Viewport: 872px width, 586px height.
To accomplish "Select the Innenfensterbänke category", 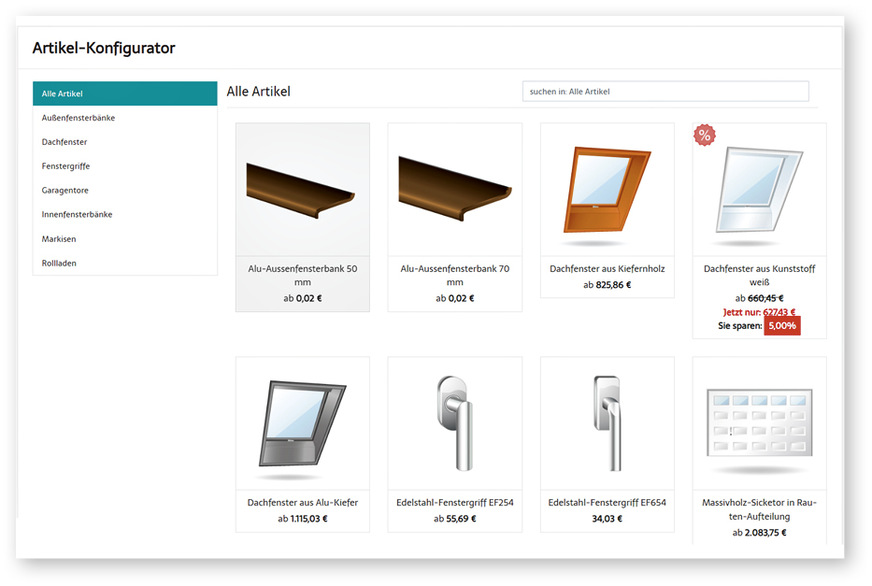I will (124, 214).
